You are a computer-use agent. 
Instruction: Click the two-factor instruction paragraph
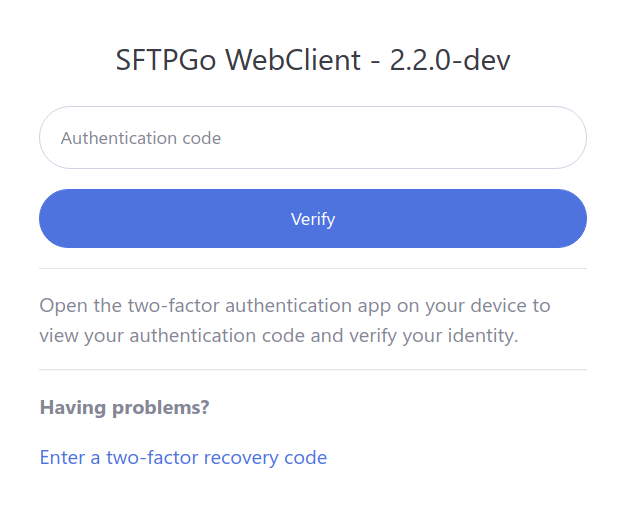point(295,320)
